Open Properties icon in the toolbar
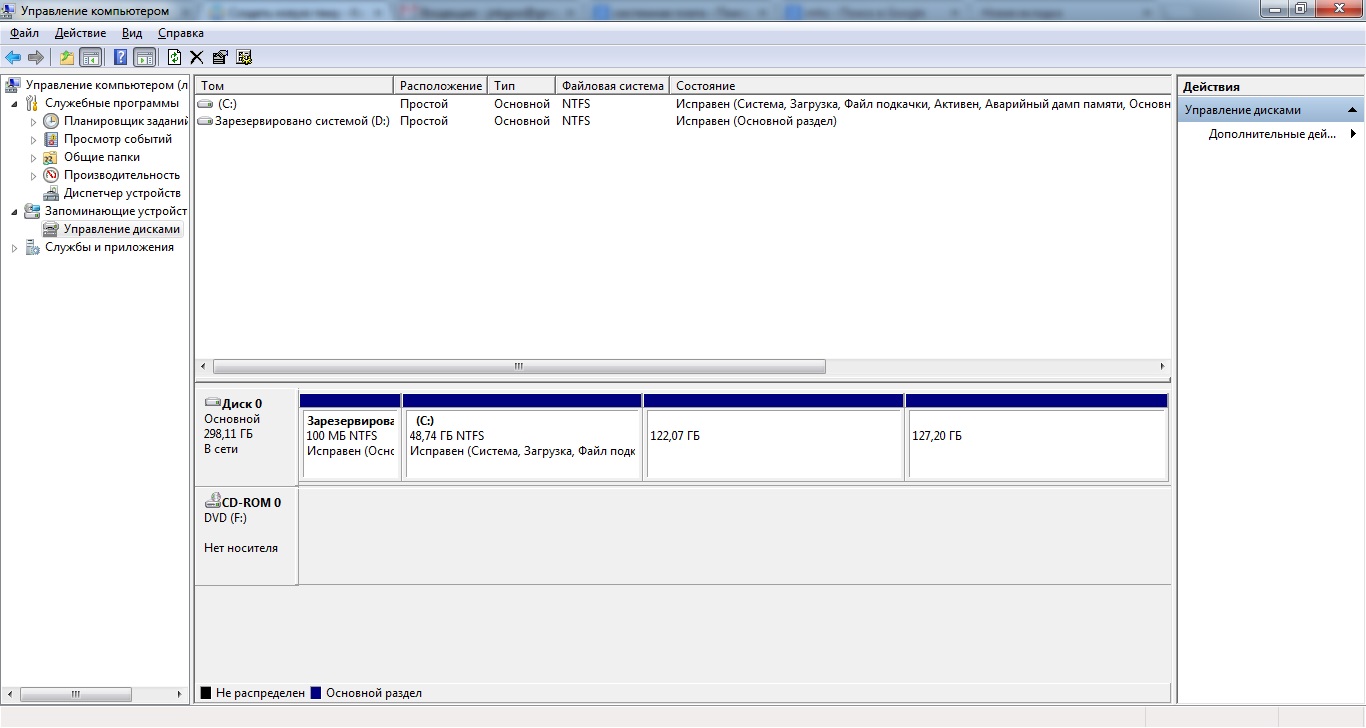1366x728 pixels. 220,57
